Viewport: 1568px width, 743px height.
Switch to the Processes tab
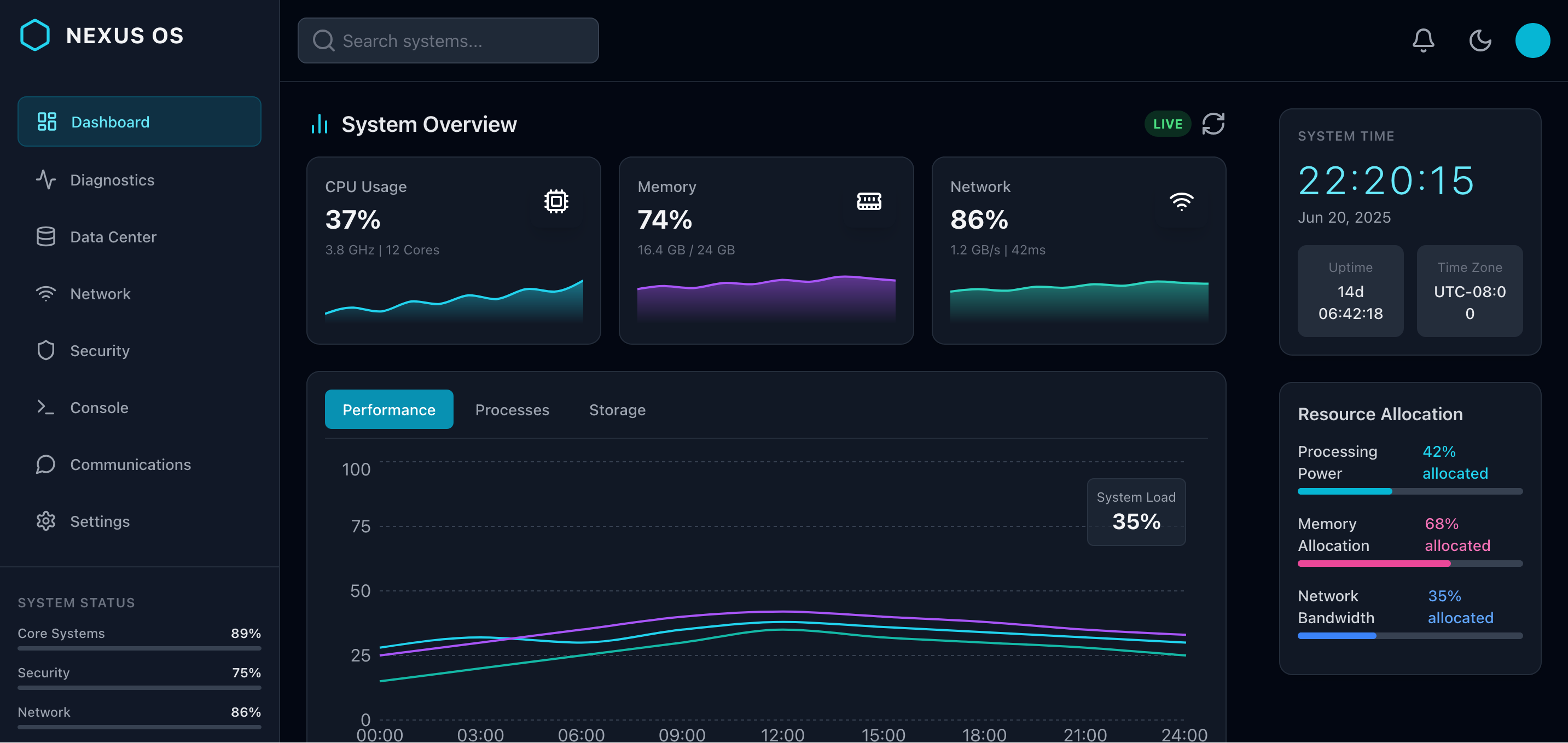(x=512, y=410)
